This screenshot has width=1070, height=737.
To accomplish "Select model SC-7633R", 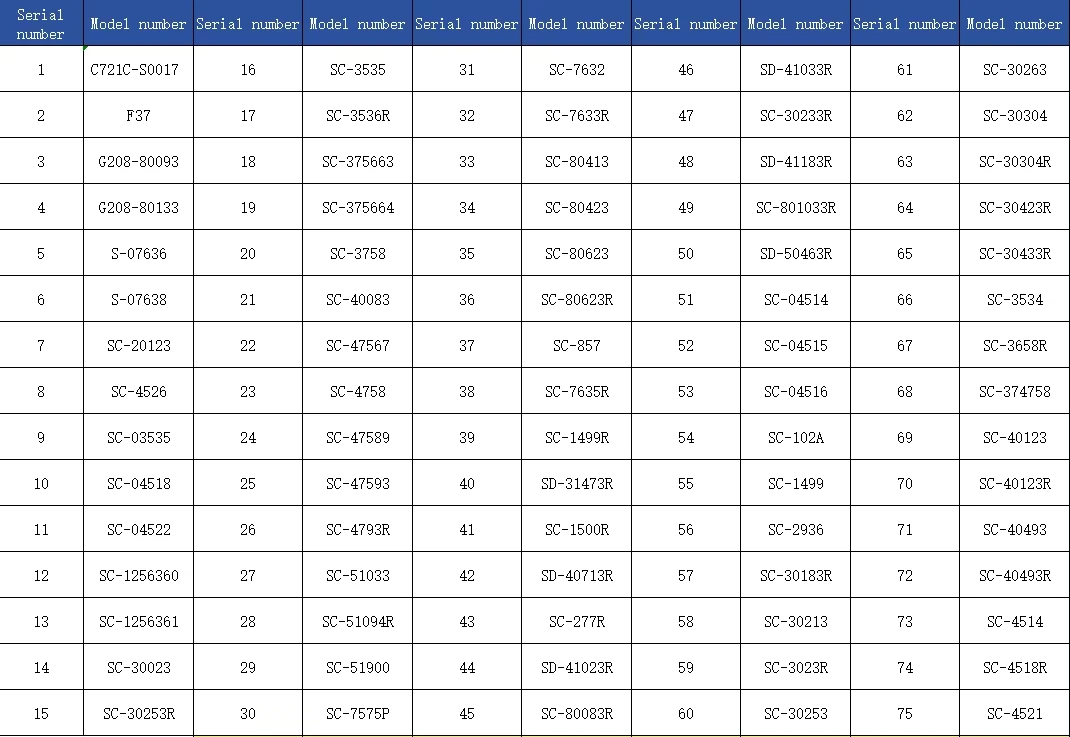I will click(577, 115).
